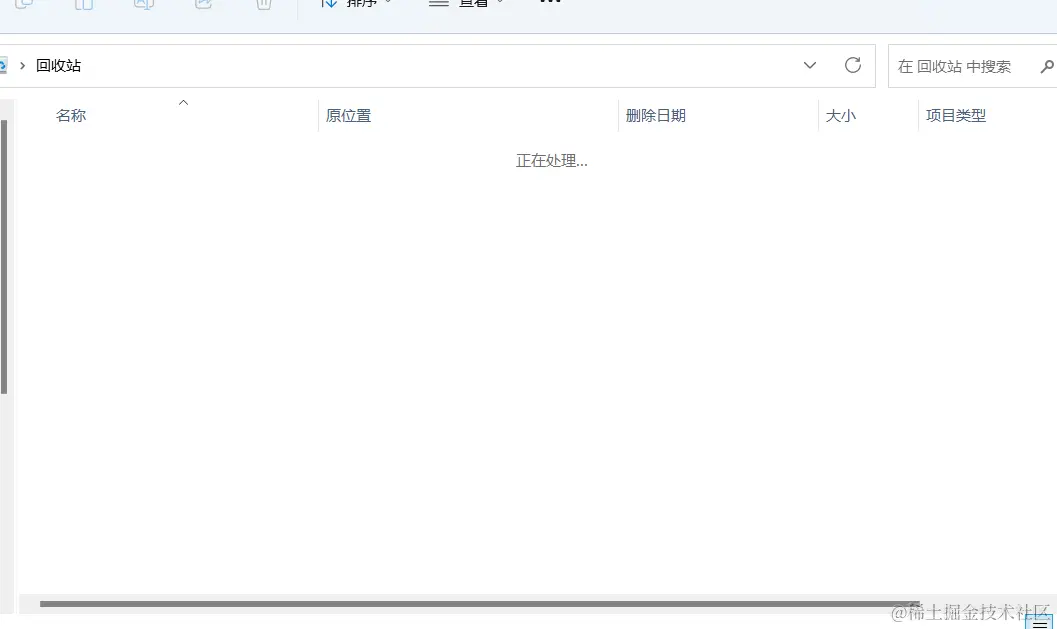Toggle the 名称 ascending sort arrow
Viewport: 1057px width, 629px height.
[x=183, y=103]
